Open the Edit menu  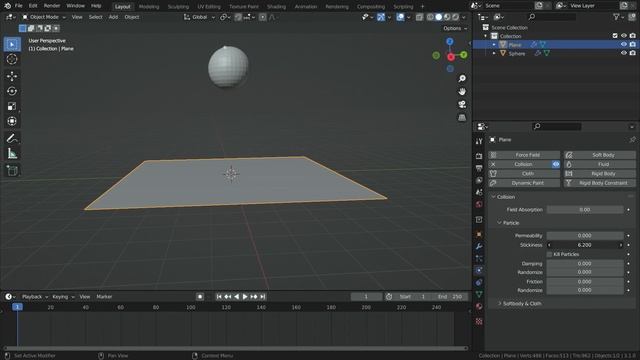(x=33, y=6)
